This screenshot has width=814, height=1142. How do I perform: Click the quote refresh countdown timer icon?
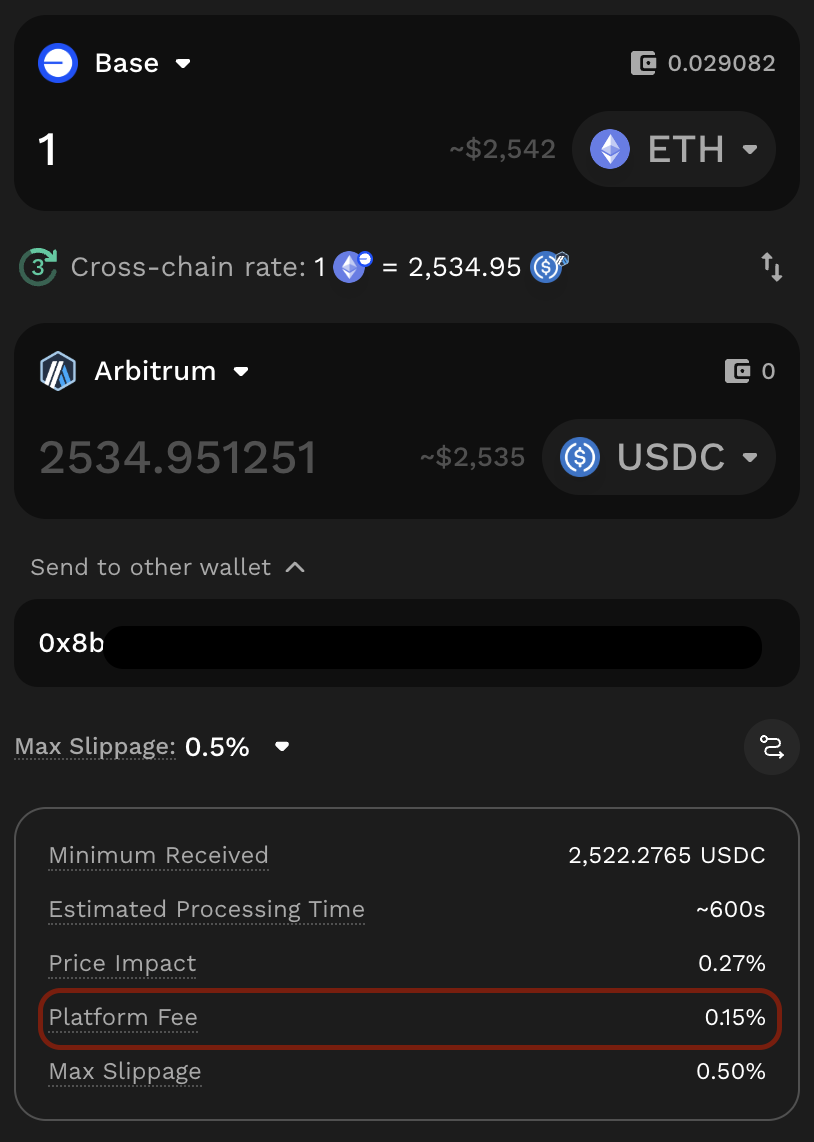(39, 267)
